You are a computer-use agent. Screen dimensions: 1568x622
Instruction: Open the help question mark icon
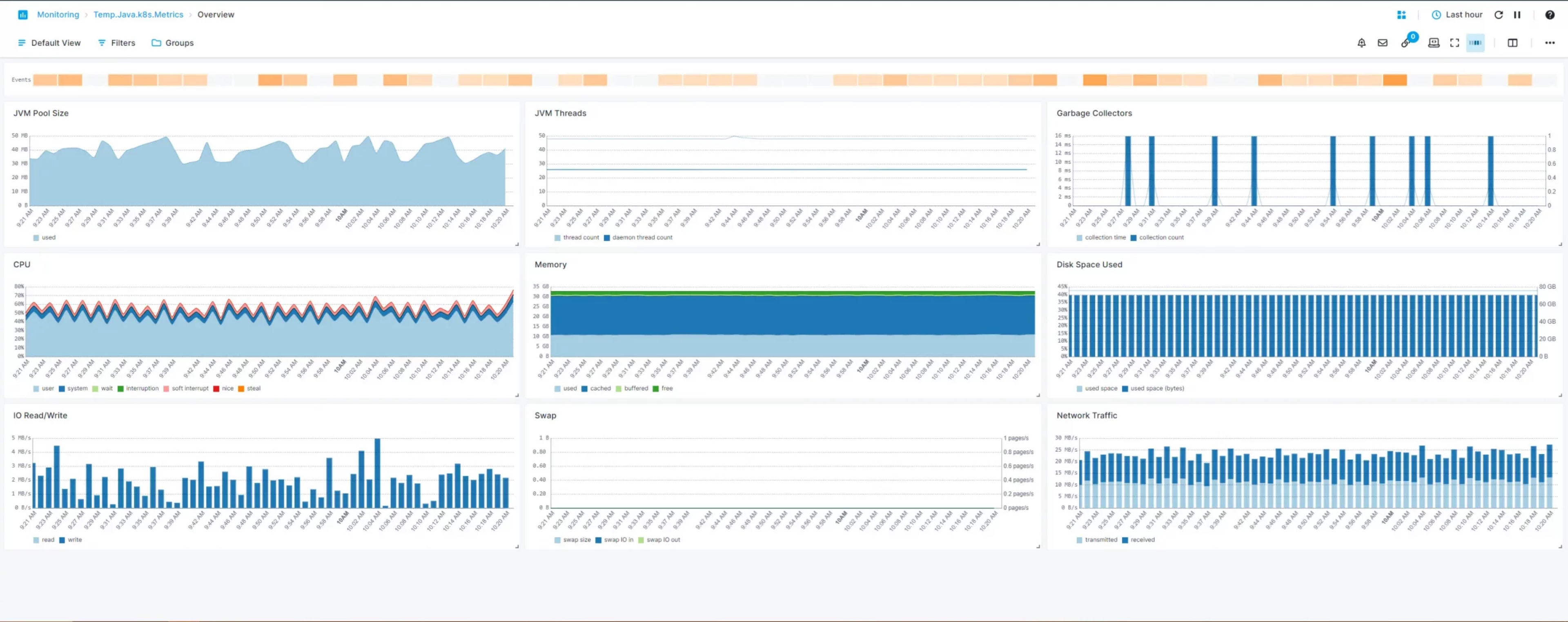[x=1550, y=15]
